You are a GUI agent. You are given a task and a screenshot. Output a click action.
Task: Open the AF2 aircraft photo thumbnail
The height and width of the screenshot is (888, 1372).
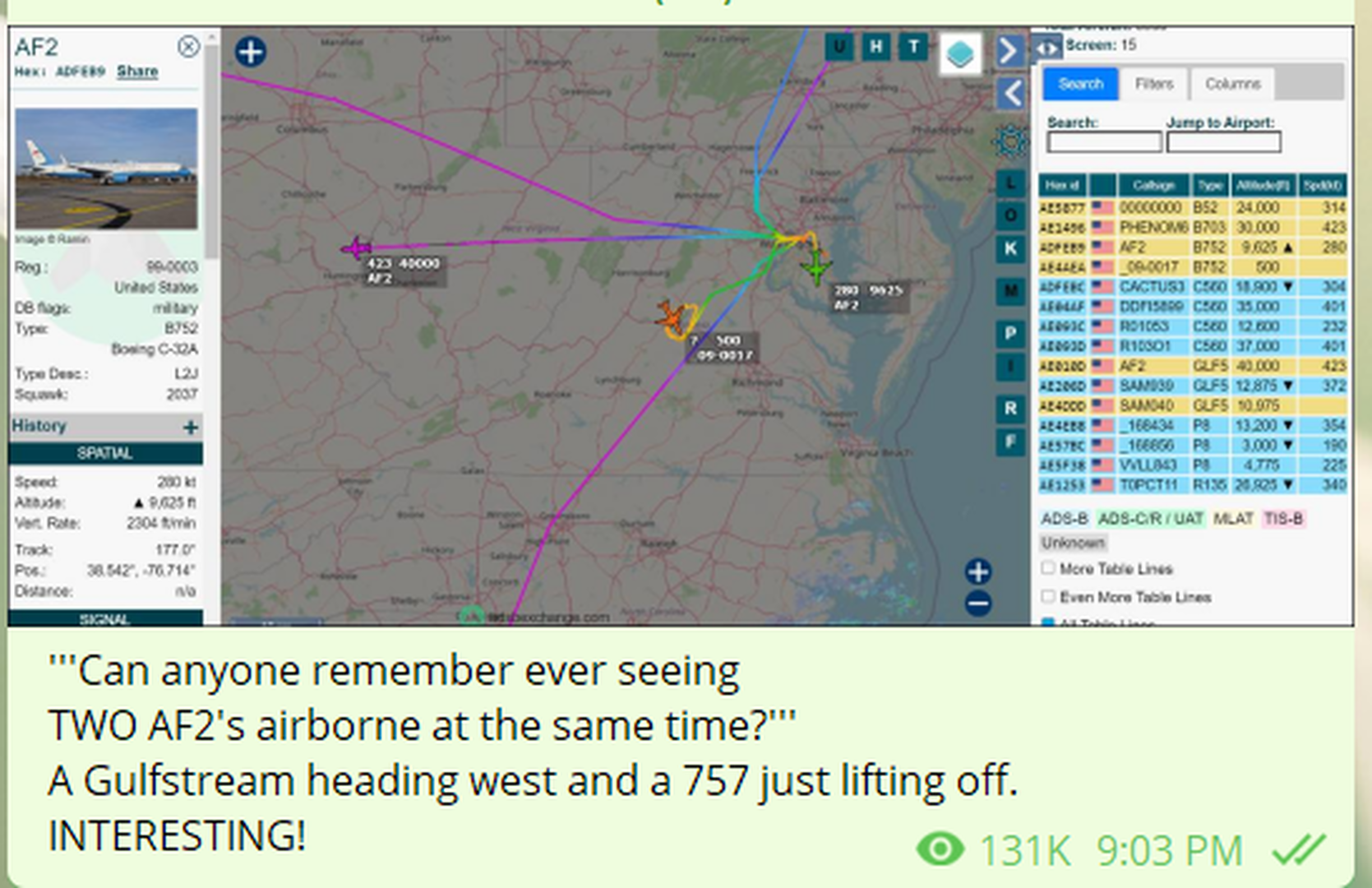[x=107, y=169]
